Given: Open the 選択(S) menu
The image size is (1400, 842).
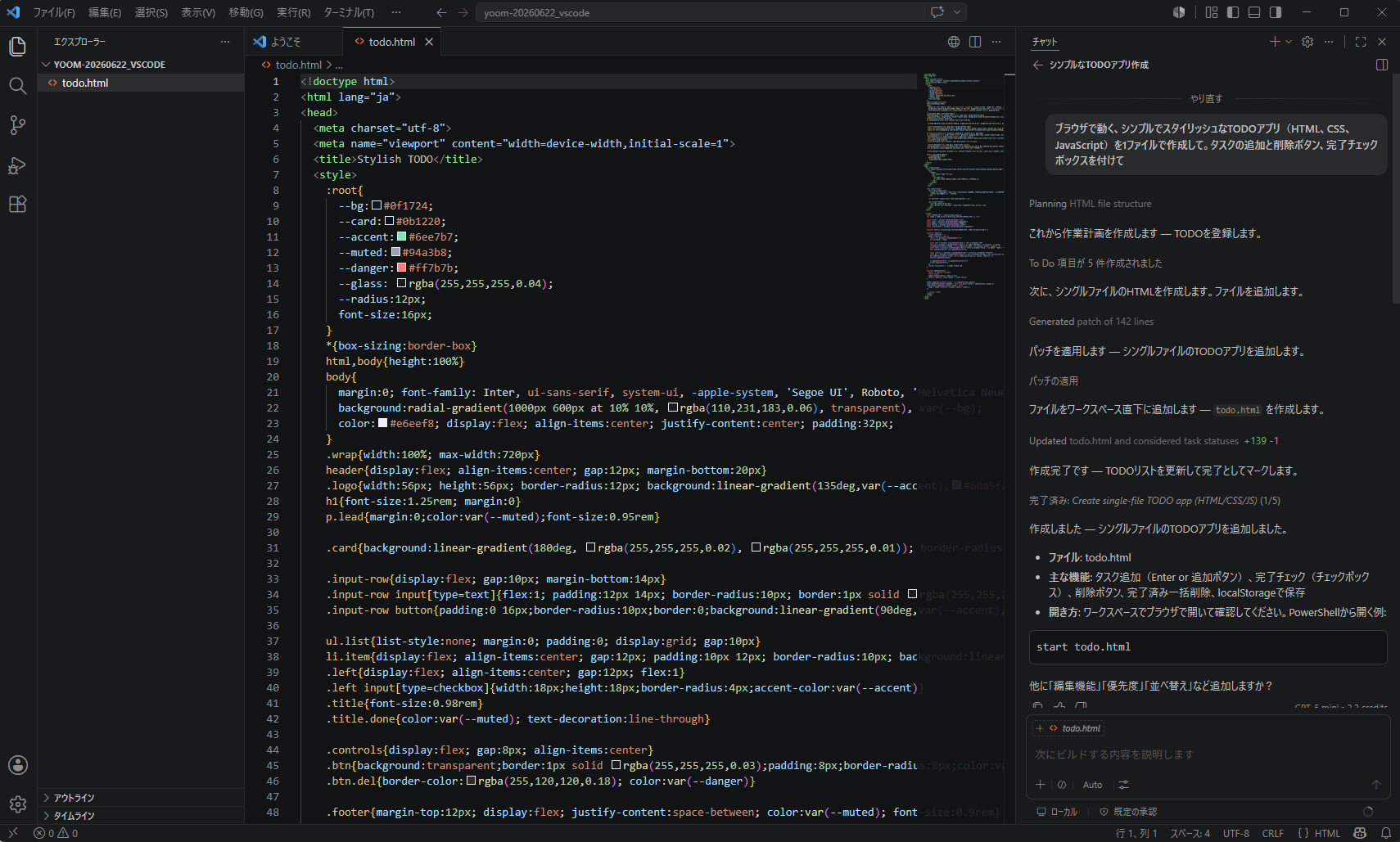Looking at the screenshot, I should pyautogui.click(x=151, y=12).
